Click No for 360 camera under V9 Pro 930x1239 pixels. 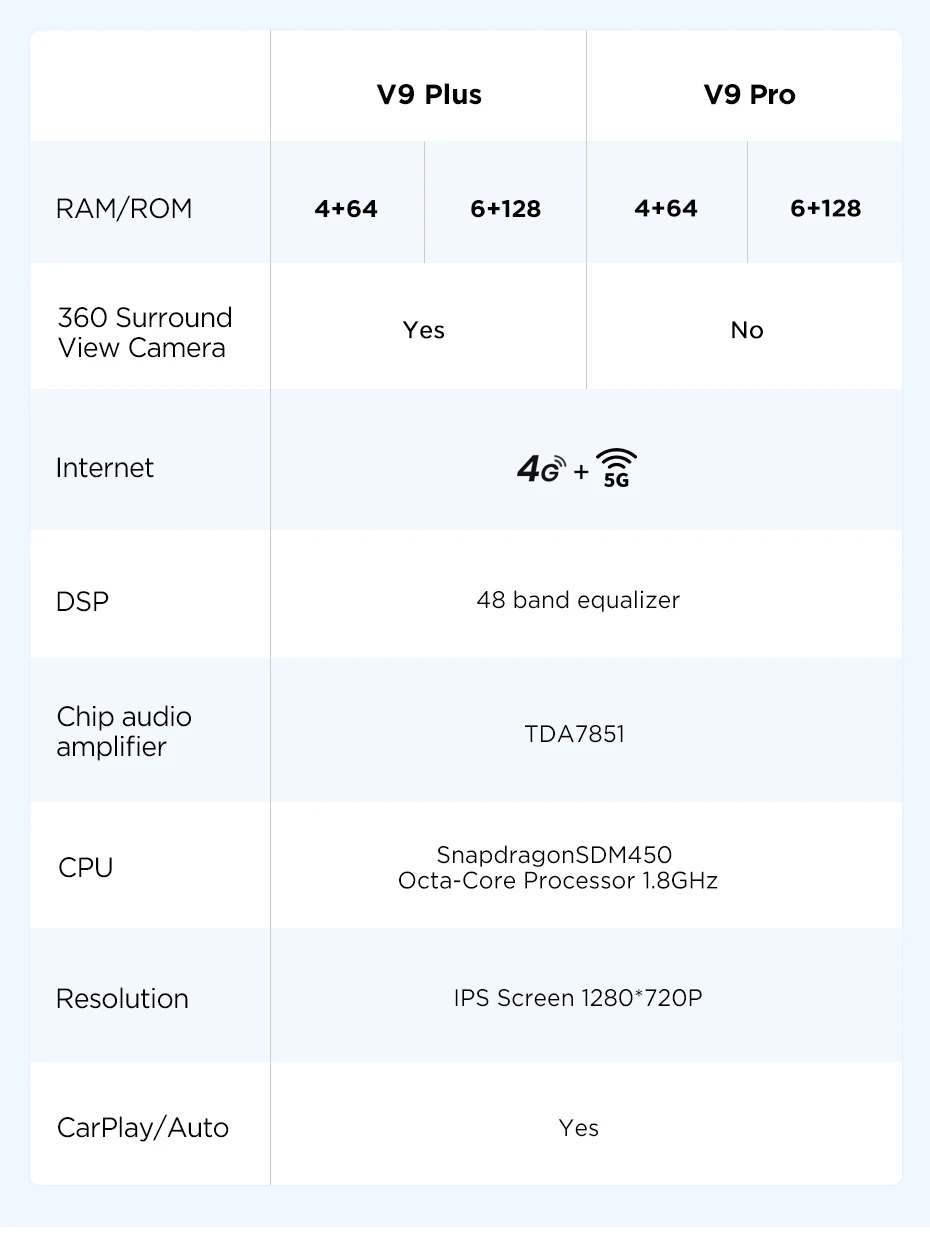(747, 330)
